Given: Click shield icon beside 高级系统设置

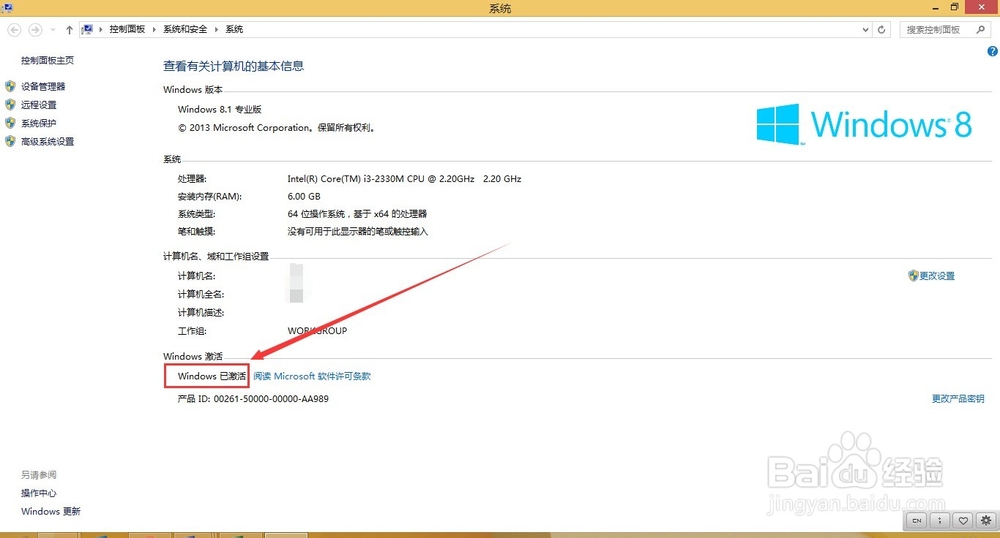Looking at the screenshot, I should coord(10,141).
